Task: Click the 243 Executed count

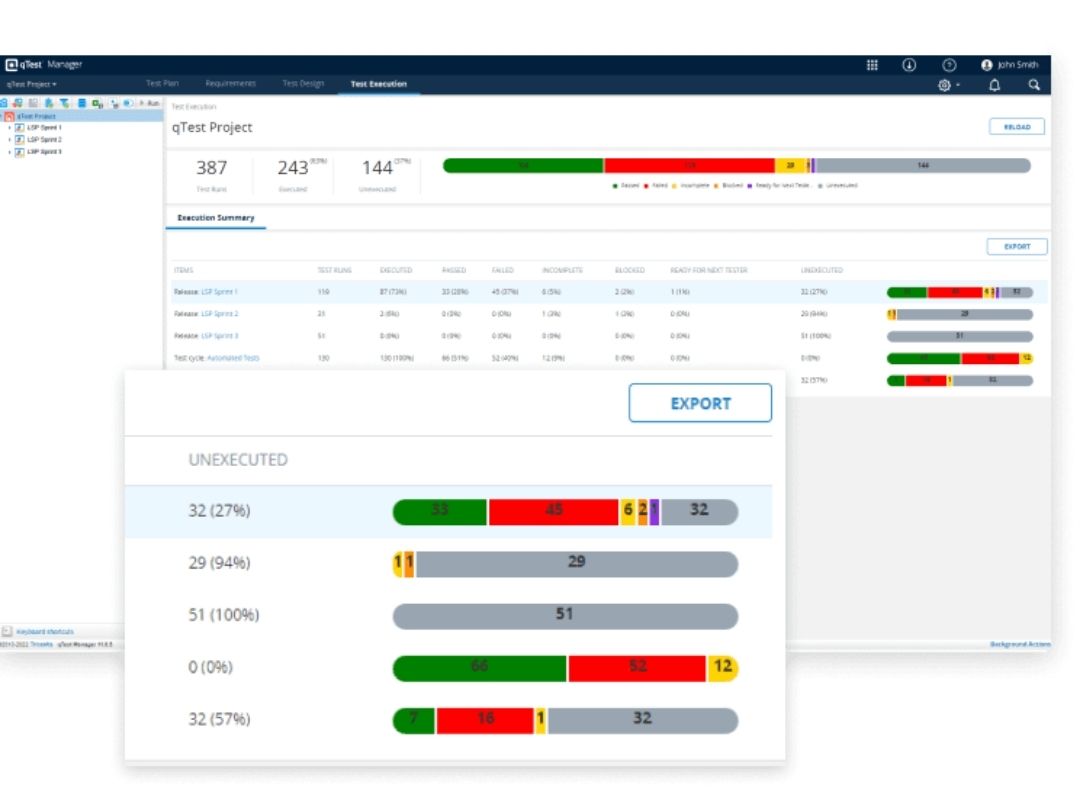Action: (293, 167)
